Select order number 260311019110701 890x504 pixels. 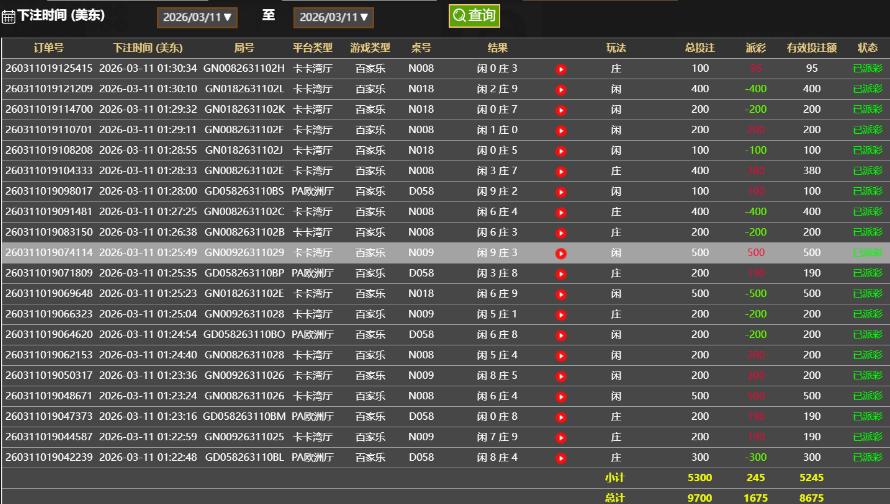[48, 130]
